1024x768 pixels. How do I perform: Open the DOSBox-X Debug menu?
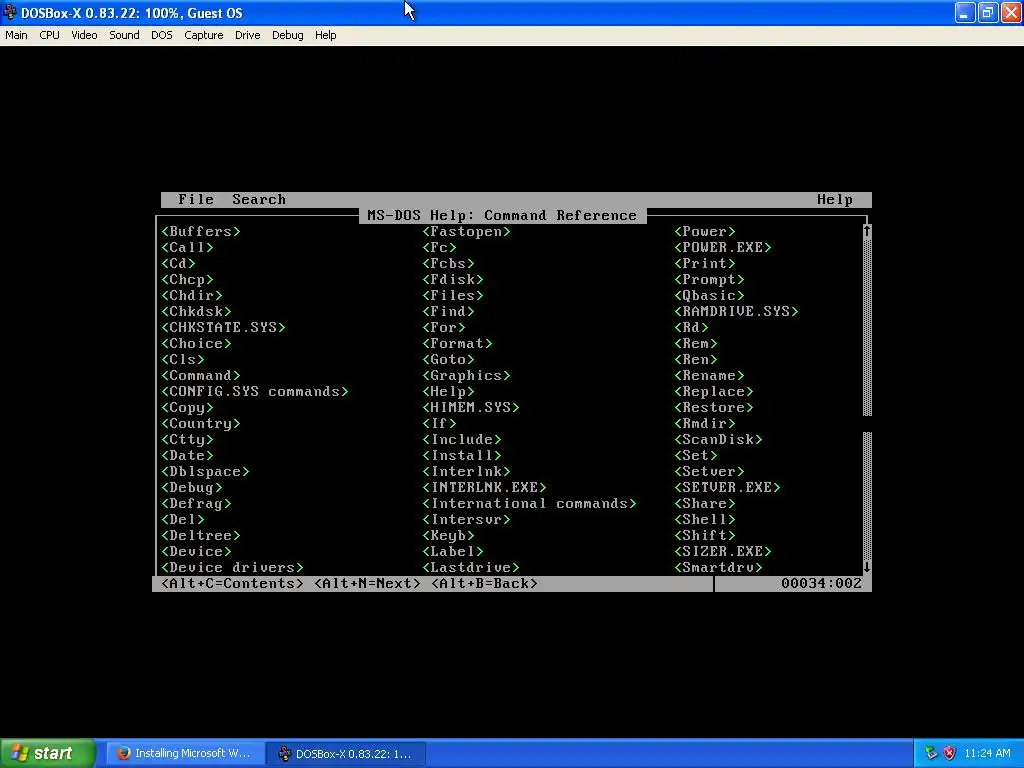(x=287, y=35)
